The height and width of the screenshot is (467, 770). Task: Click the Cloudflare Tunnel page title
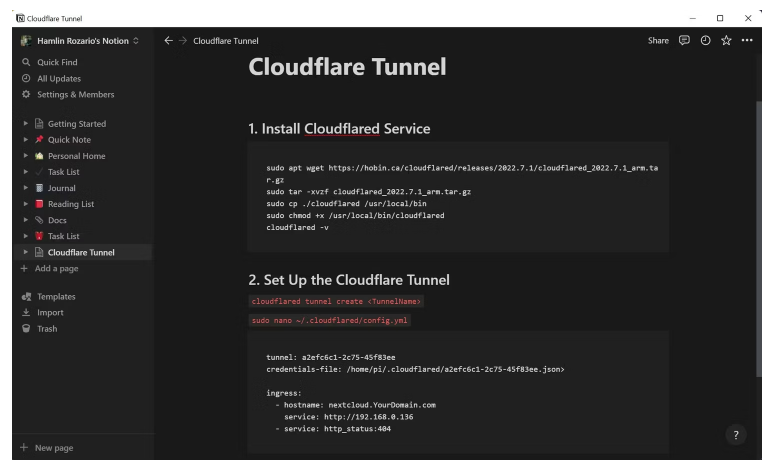(347, 67)
